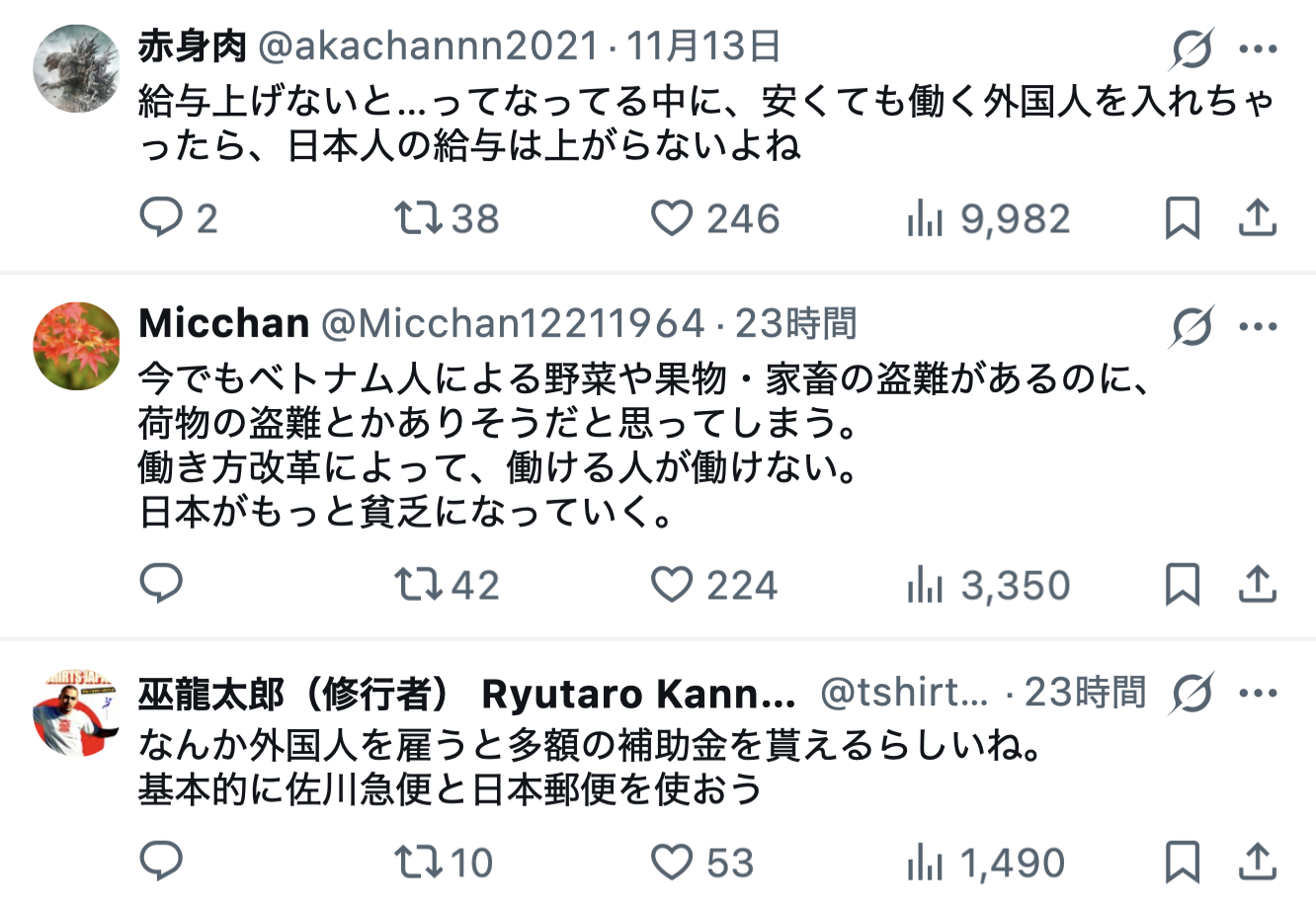Share the 赤身肉 post
The width and height of the screenshot is (1316, 911).
click(x=1258, y=218)
